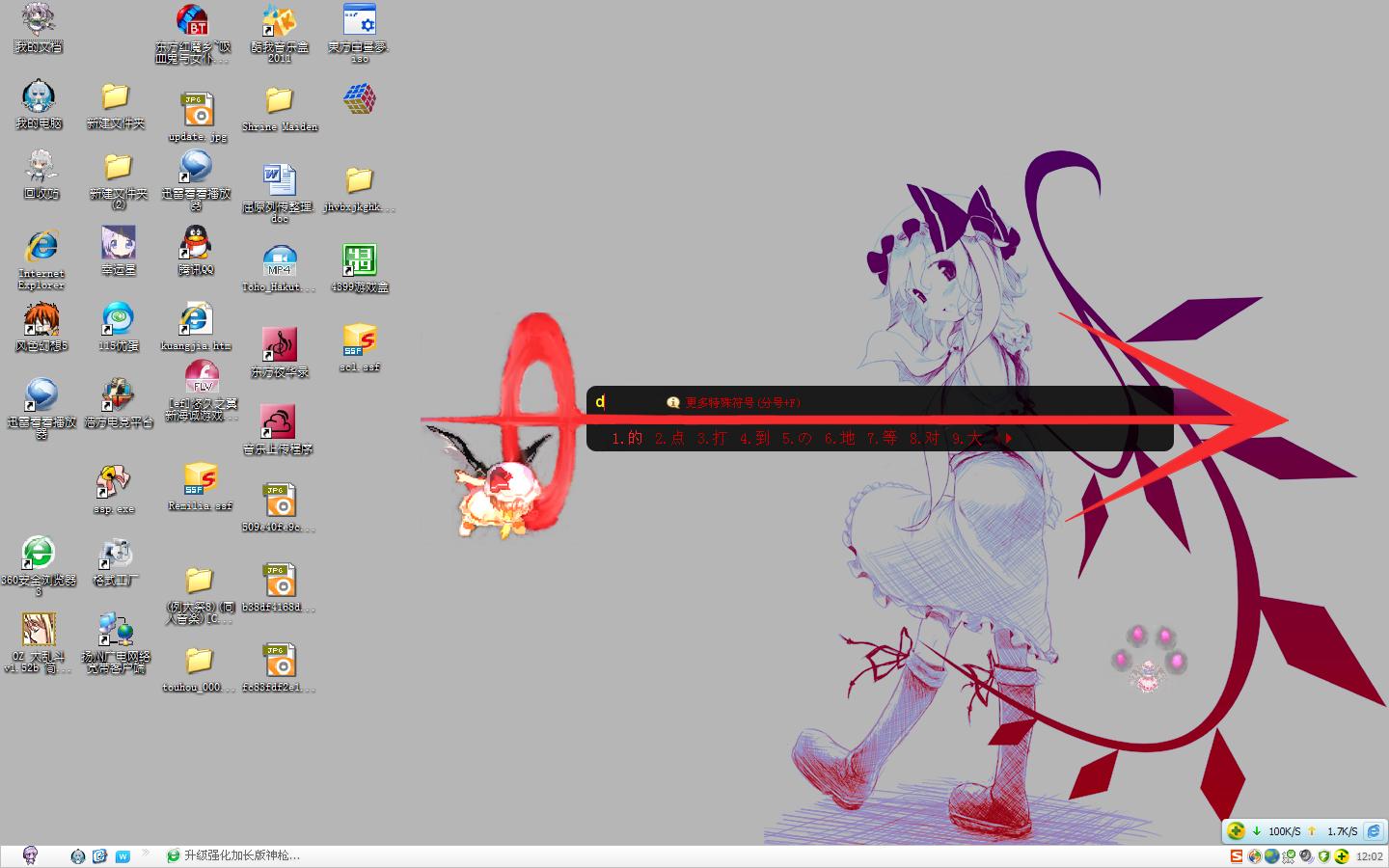
Task: Choose candidate 3.打 in the IME bar
Action: (x=712, y=438)
